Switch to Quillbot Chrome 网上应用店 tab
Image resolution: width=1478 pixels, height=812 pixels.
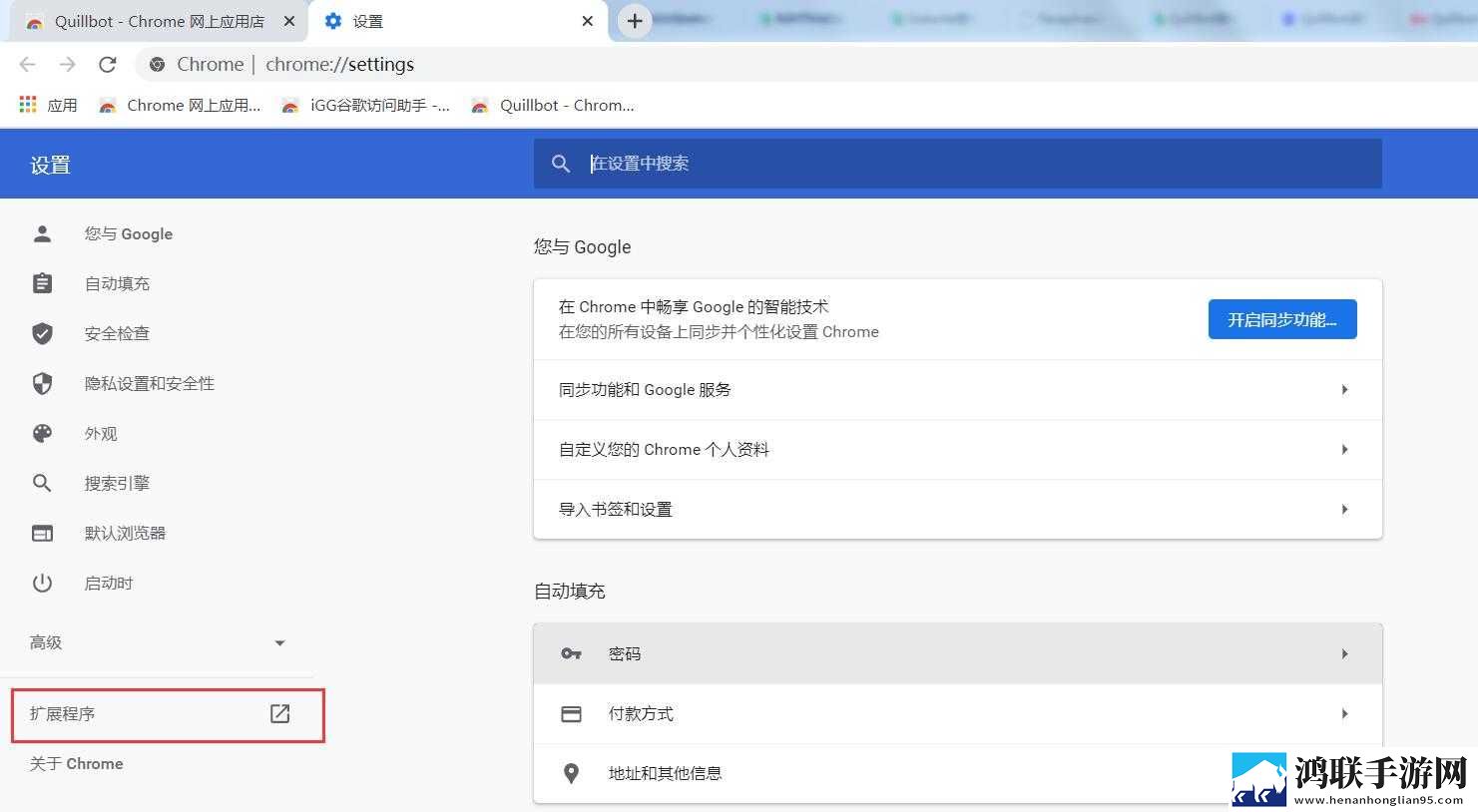pyautogui.click(x=157, y=22)
